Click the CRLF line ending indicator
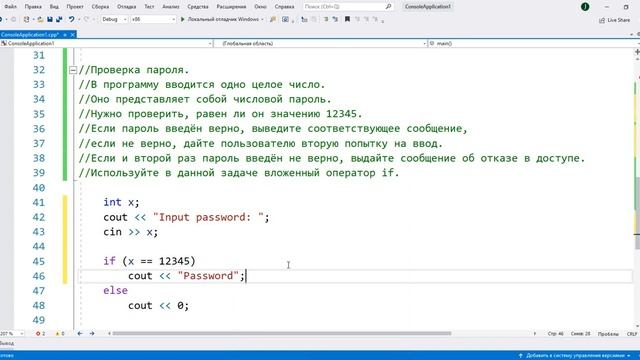640x360 pixels. point(632,334)
